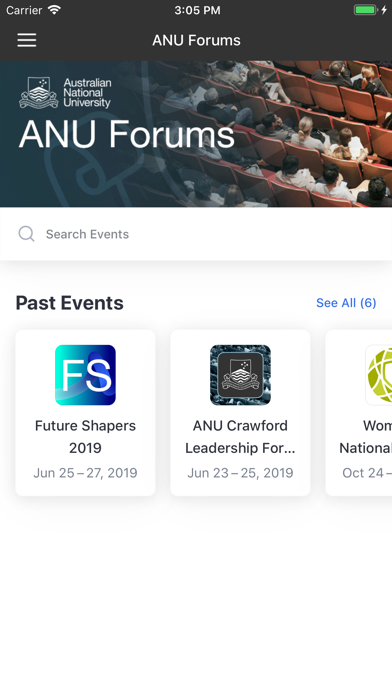Tap the Jun 23–25, 2019 date
The image size is (392, 696).
[x=240, y=473]
